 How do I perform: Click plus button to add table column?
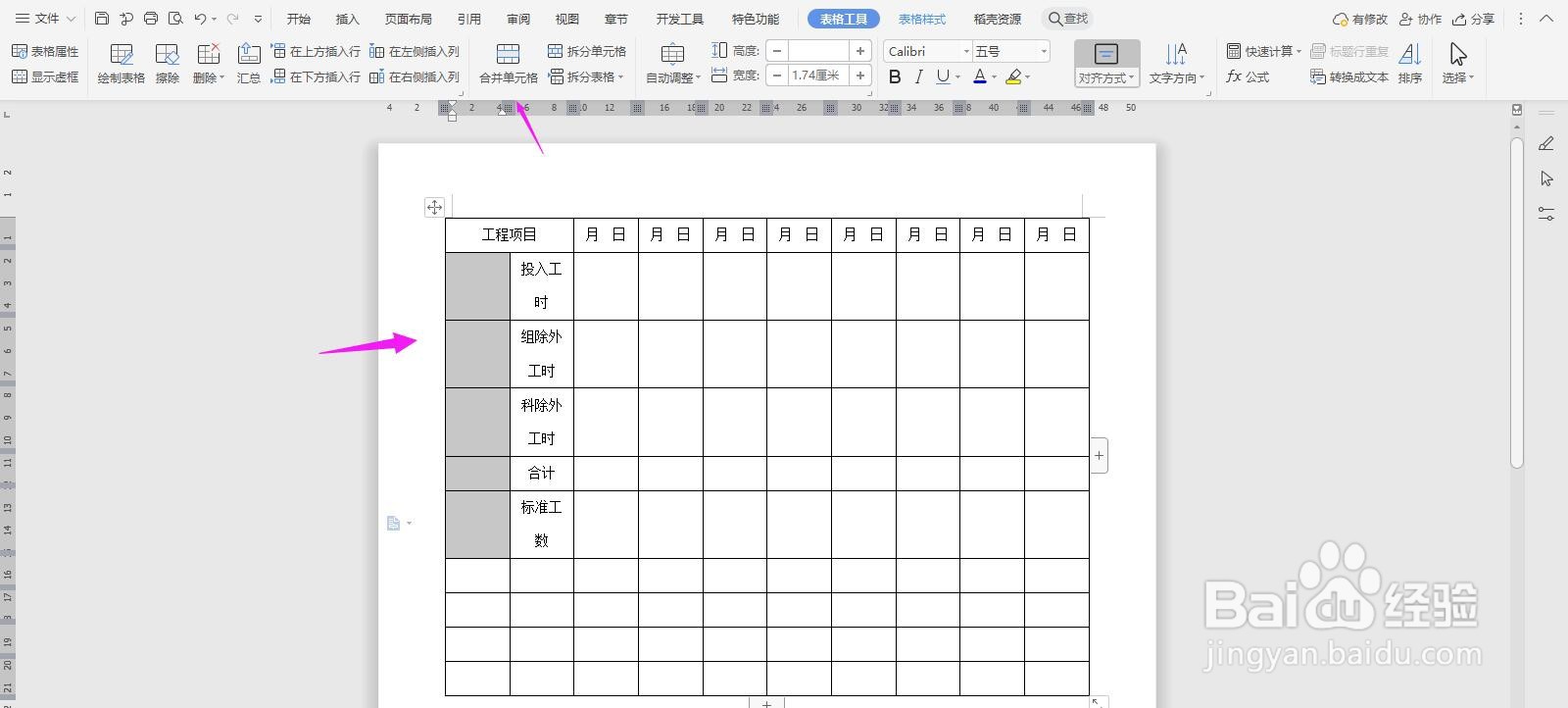1100,455
